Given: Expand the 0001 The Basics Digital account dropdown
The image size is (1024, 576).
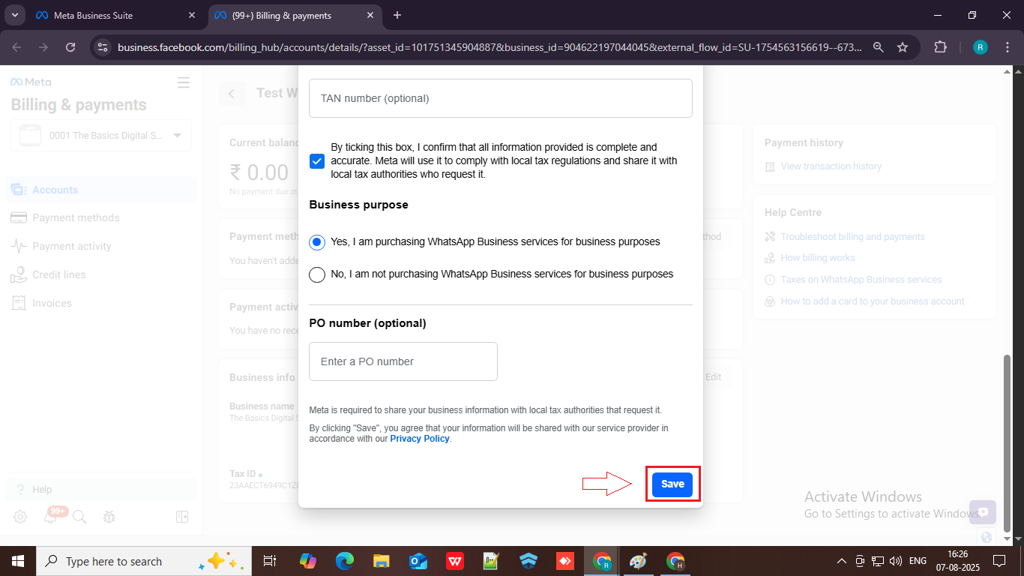Looking at the screenshot, I should tap(101, 135).
